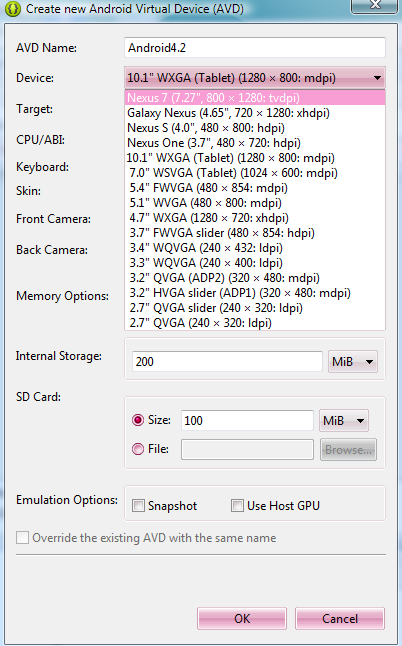Image resolution: width=402 pixels, height=646 pixels.
Task: Select 4.7" WXGA xhdpi device
Action: click(x=255, y=218)
